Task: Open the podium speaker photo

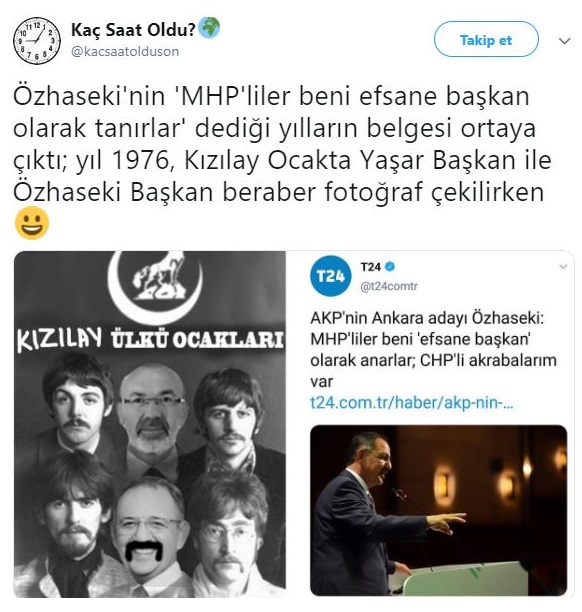Action: (438, 511)
